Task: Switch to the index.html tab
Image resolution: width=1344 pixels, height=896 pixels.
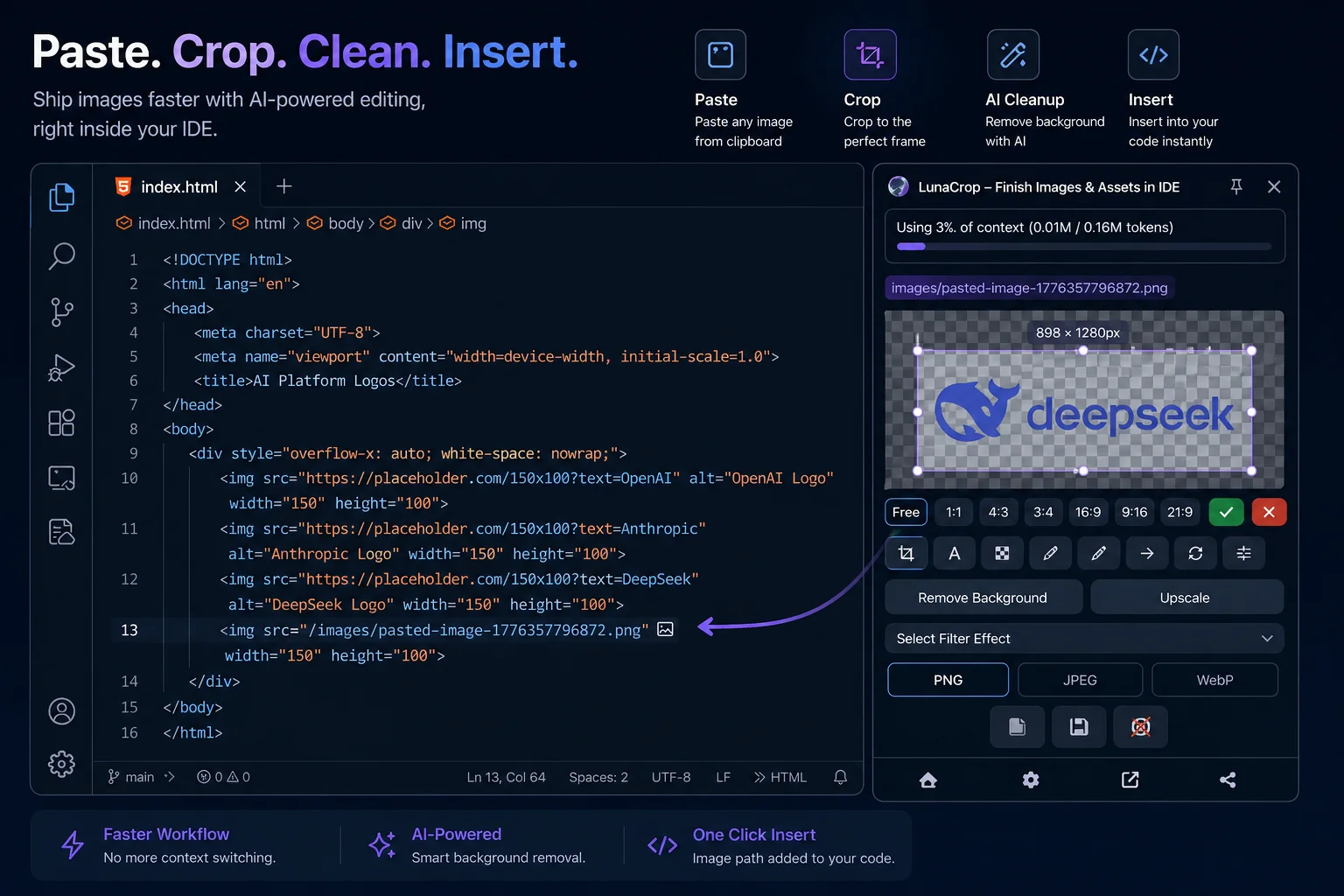Action: coord(178,186)
